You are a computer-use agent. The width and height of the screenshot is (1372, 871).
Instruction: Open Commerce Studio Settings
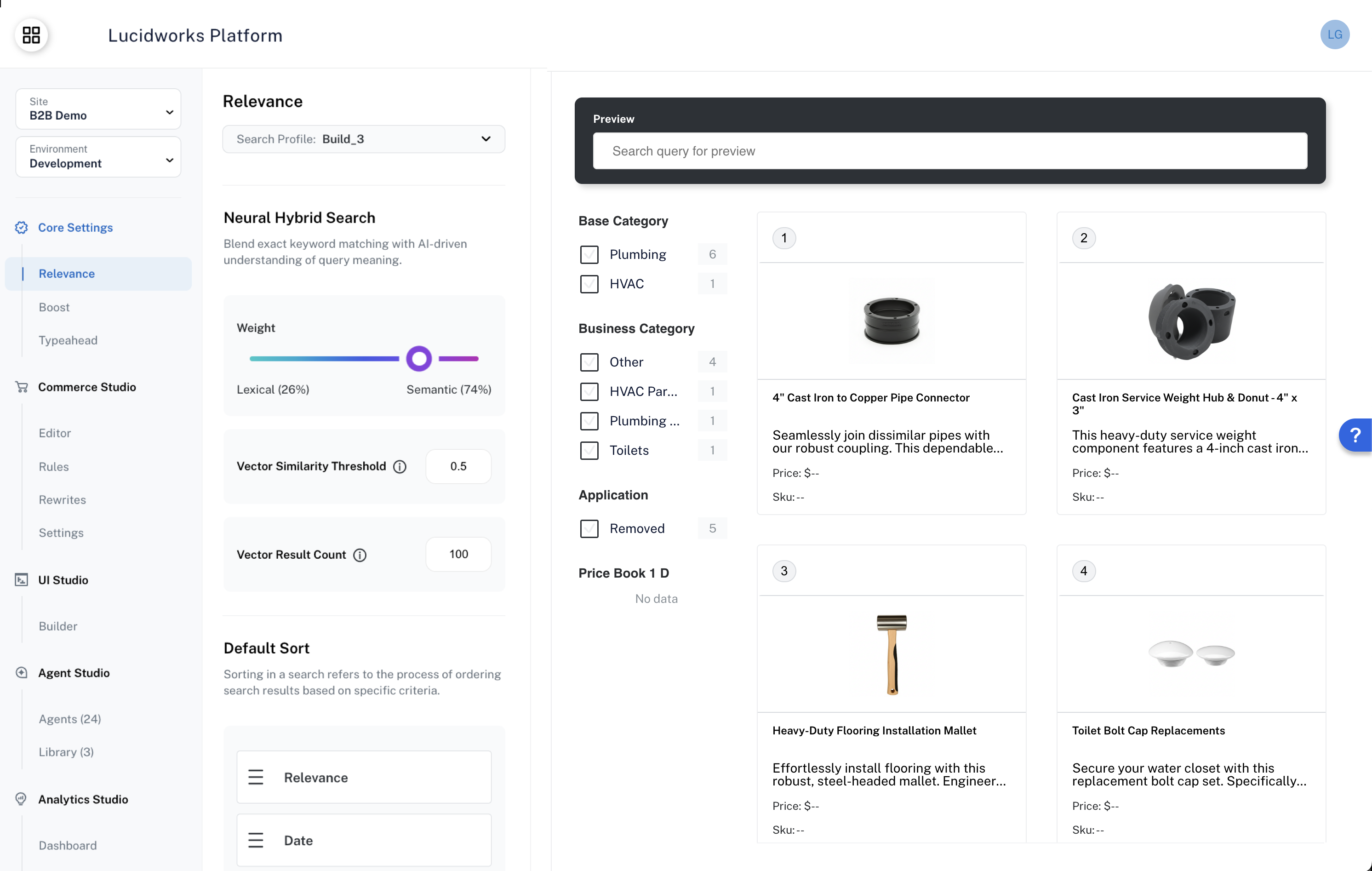click(x=61, y=533)
